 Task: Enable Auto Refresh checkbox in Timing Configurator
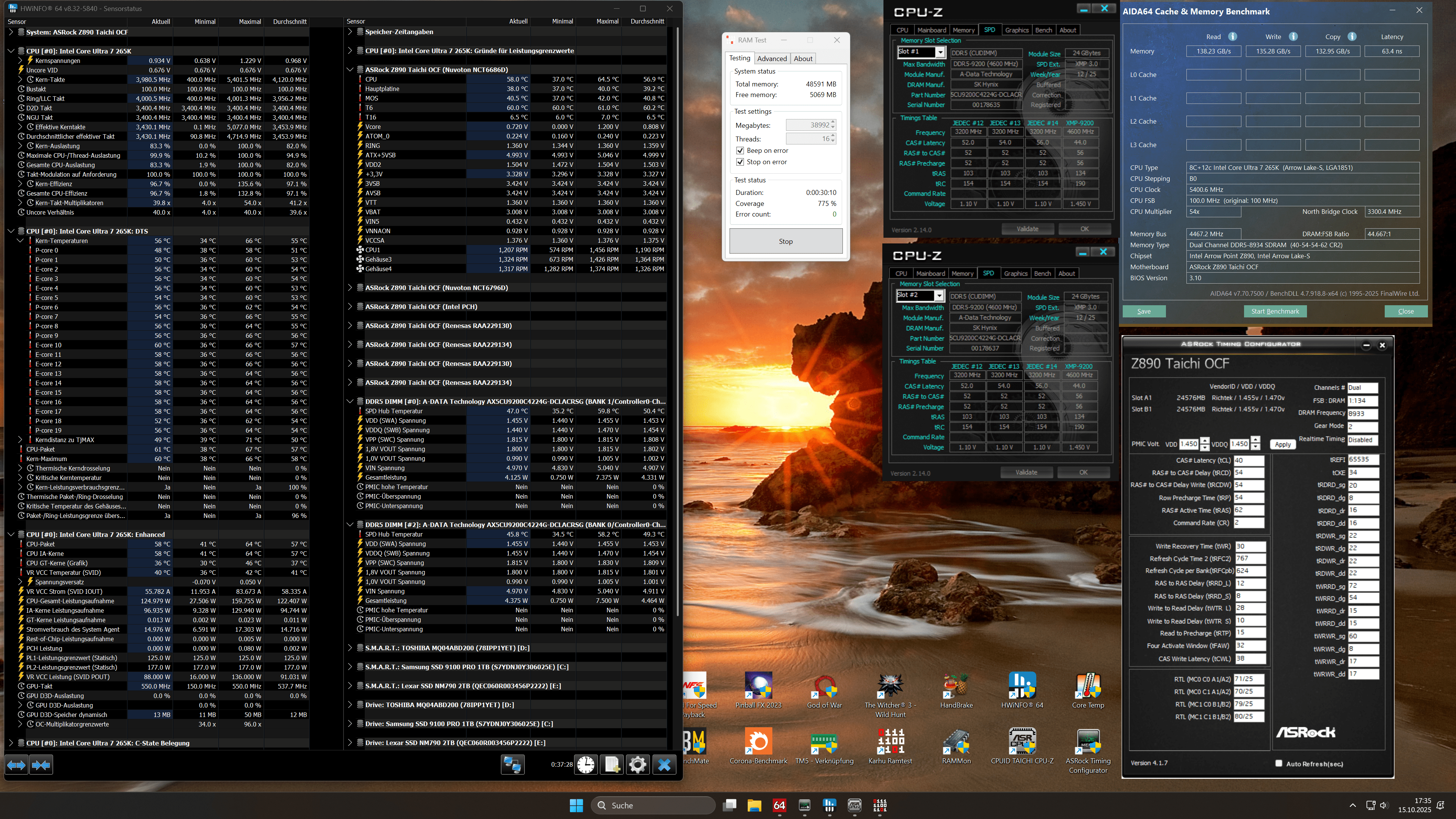(x=1279, y=763)
